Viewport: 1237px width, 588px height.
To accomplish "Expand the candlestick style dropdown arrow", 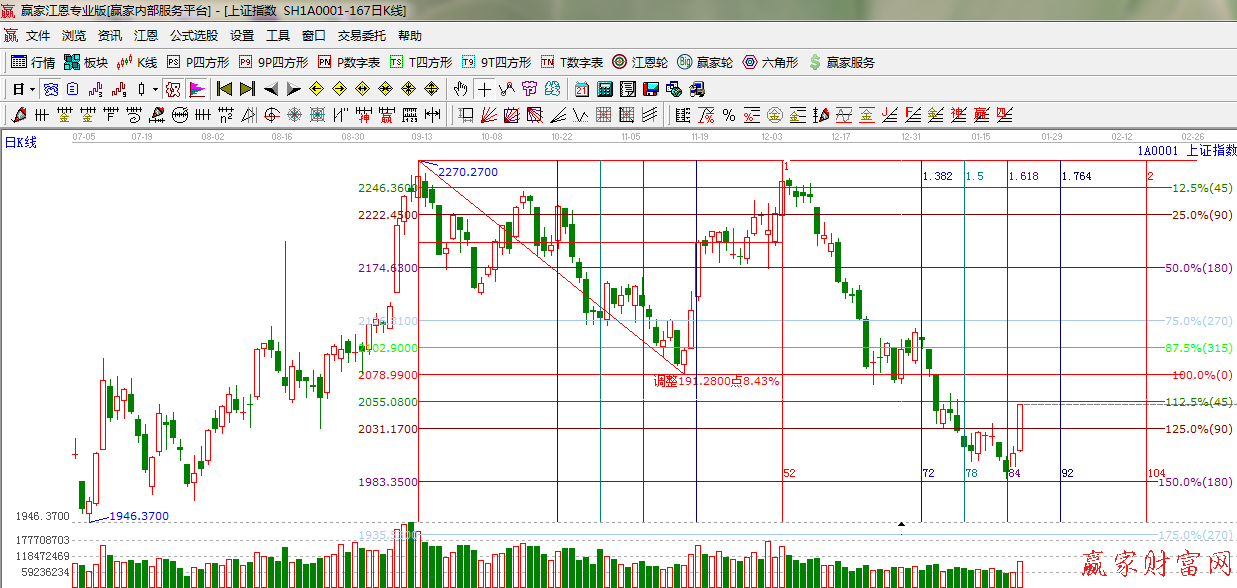I will [x=155, y=89].
